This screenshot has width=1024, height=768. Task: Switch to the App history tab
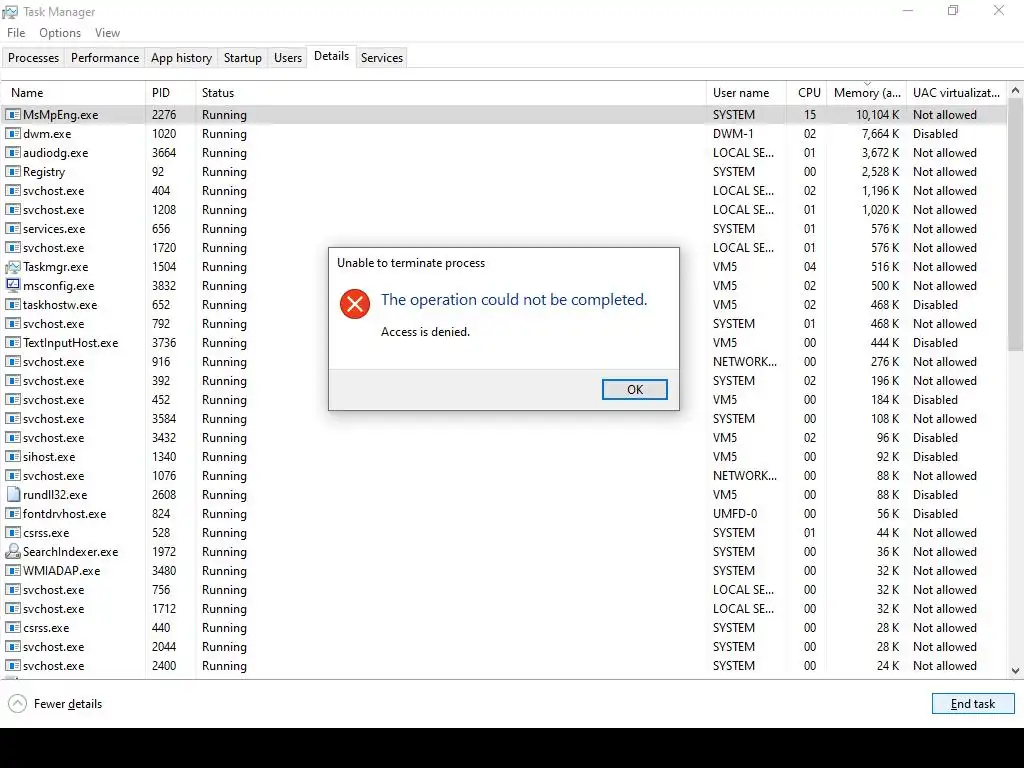[182, 57]
